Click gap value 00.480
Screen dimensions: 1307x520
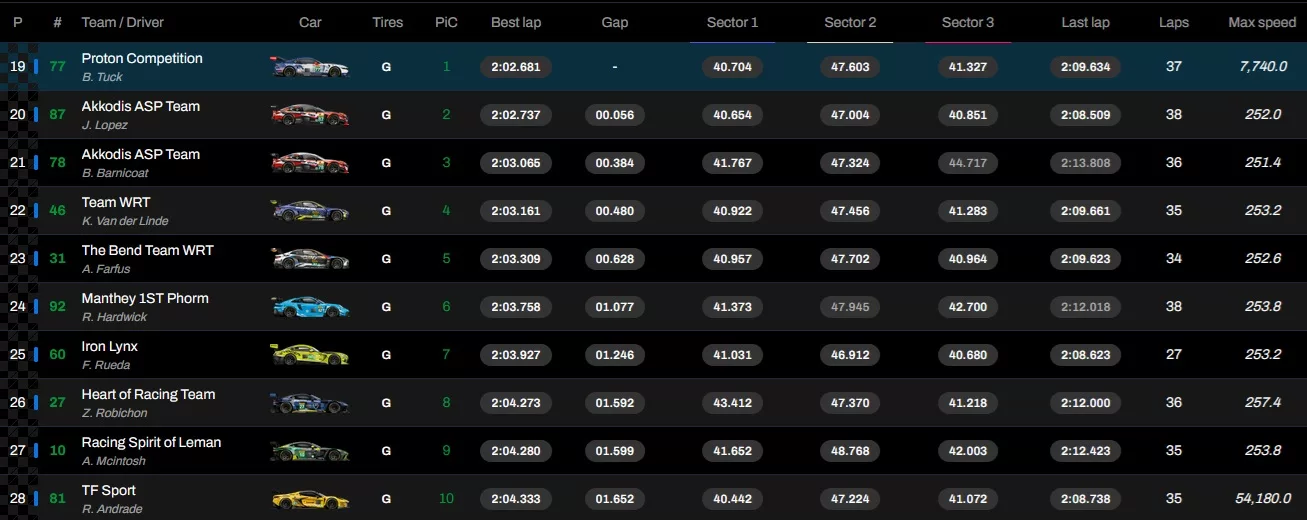[615, 211]
